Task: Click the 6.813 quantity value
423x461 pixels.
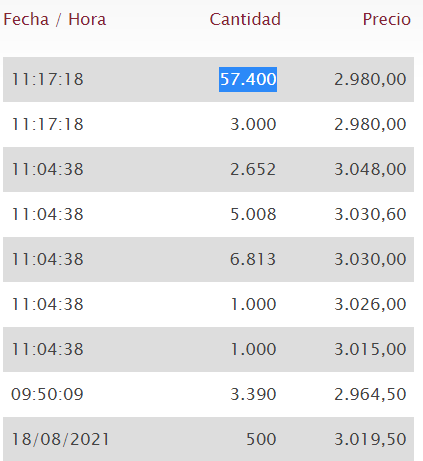Action: (x=253, y=259)
